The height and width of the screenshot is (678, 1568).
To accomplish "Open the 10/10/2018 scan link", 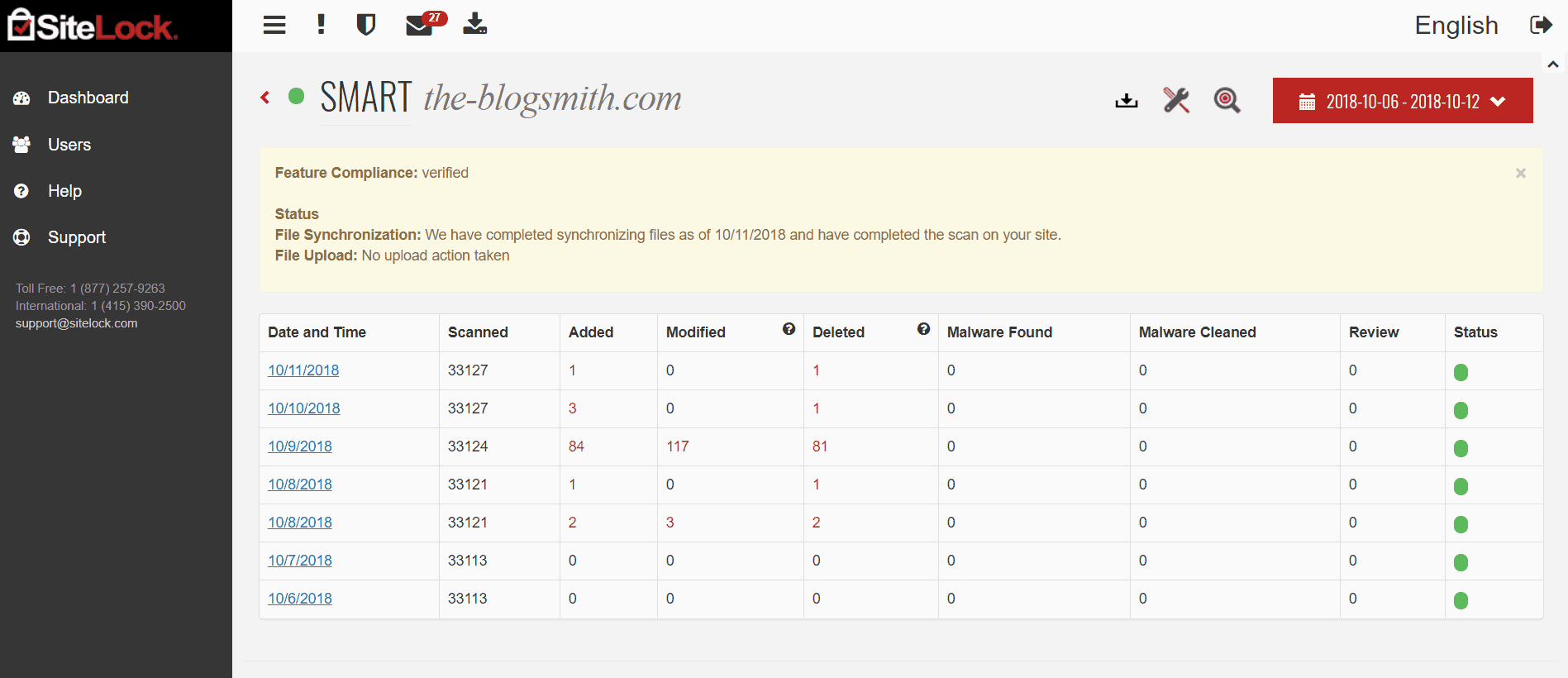I will 303,408.
